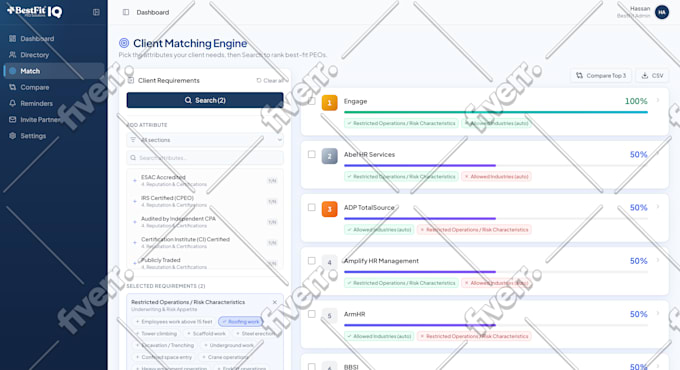
Task: Tick the checkbox for ArmHR
Action: coord(311,314)
